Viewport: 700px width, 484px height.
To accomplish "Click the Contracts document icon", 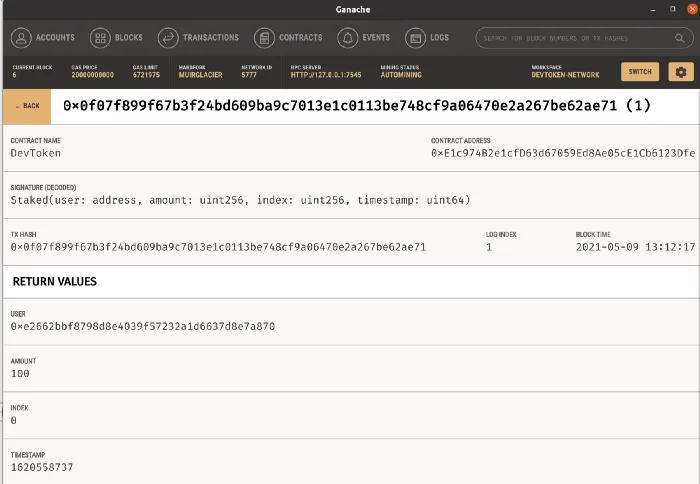I will click(x=265, y=38).
